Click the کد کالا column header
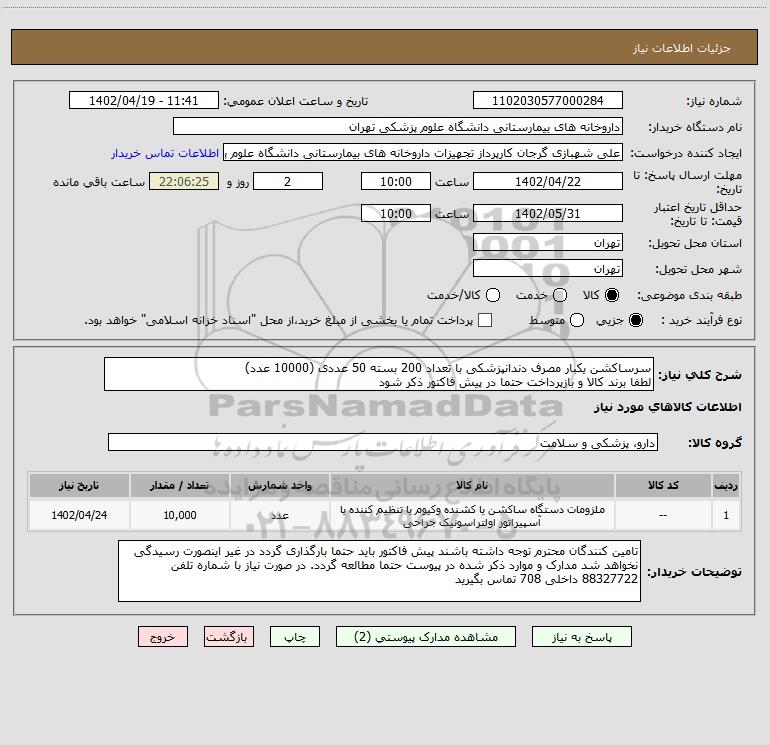Screen dimensions: 770x745 pyautogui.click(x=663, y=485)
